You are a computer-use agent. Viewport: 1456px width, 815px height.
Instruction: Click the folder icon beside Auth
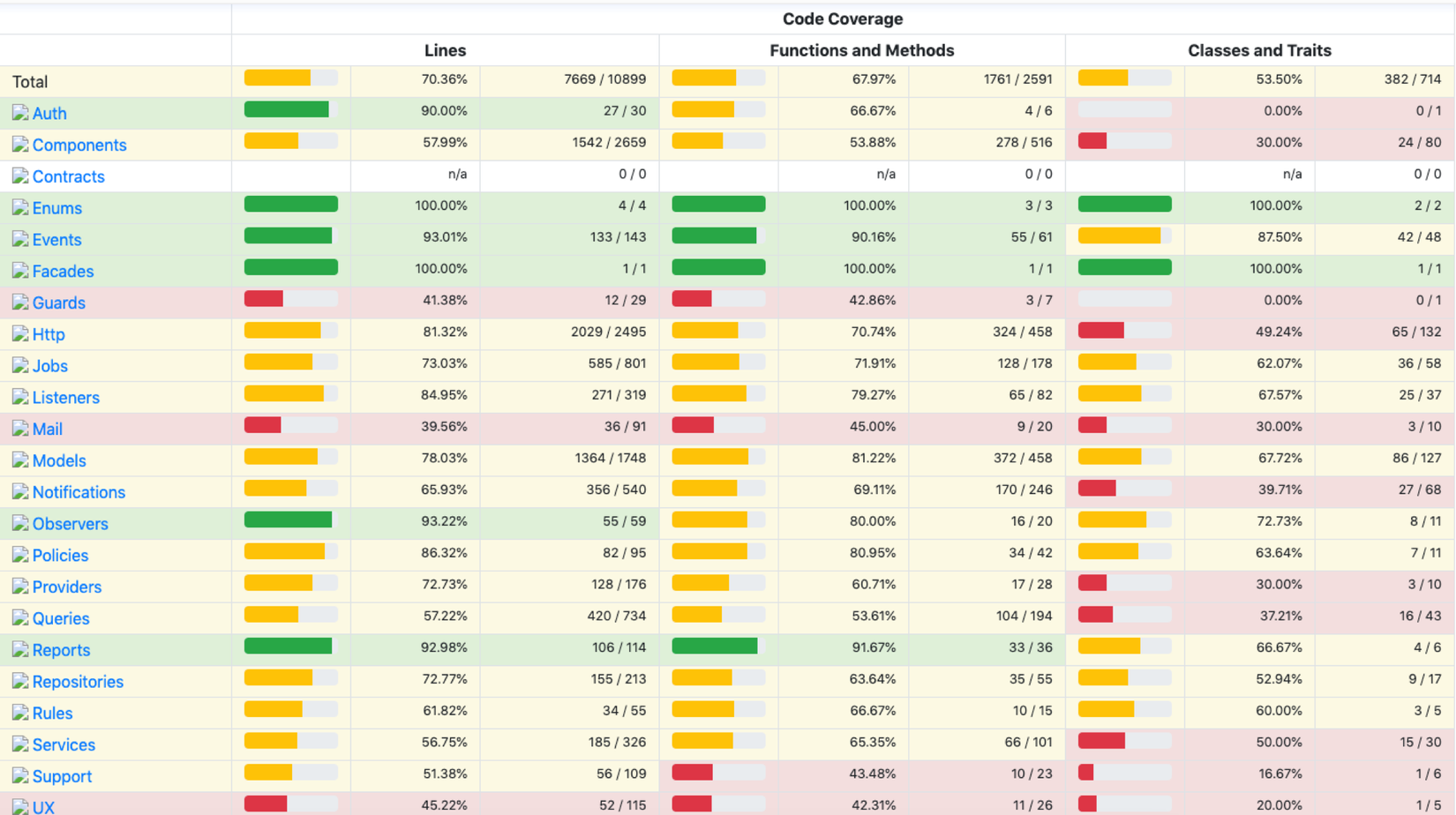pos(20,113)
